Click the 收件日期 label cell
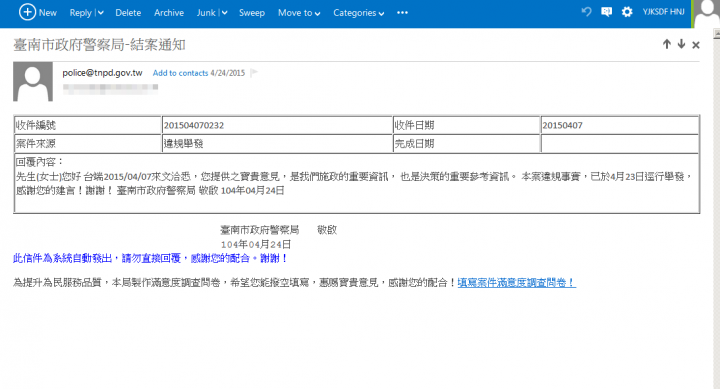This screenshot has height=389, width=720. coord(466,125)
